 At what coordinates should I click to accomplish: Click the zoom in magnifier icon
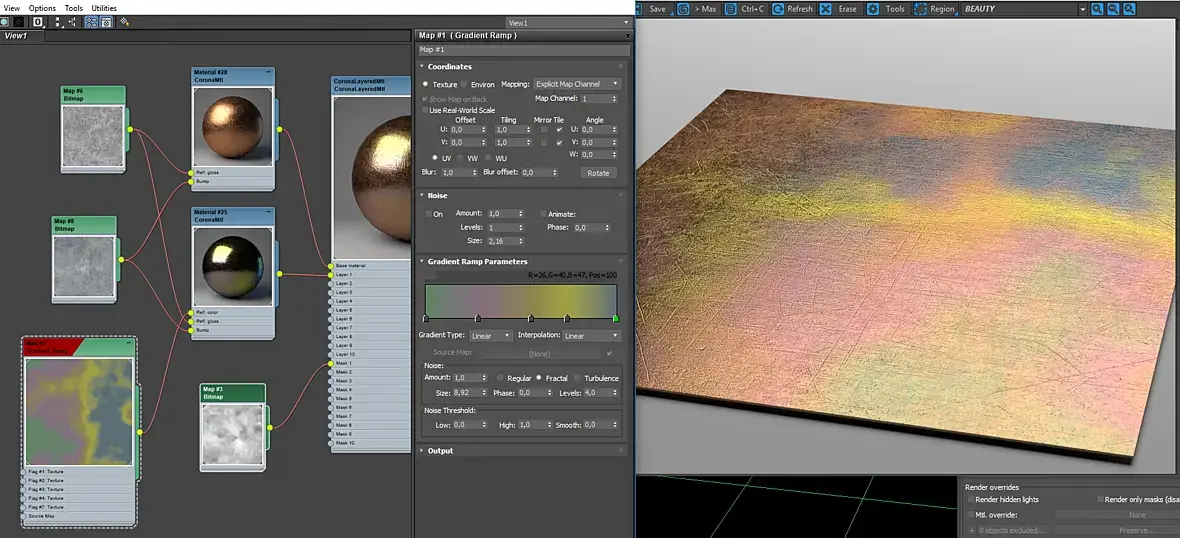1097,9
